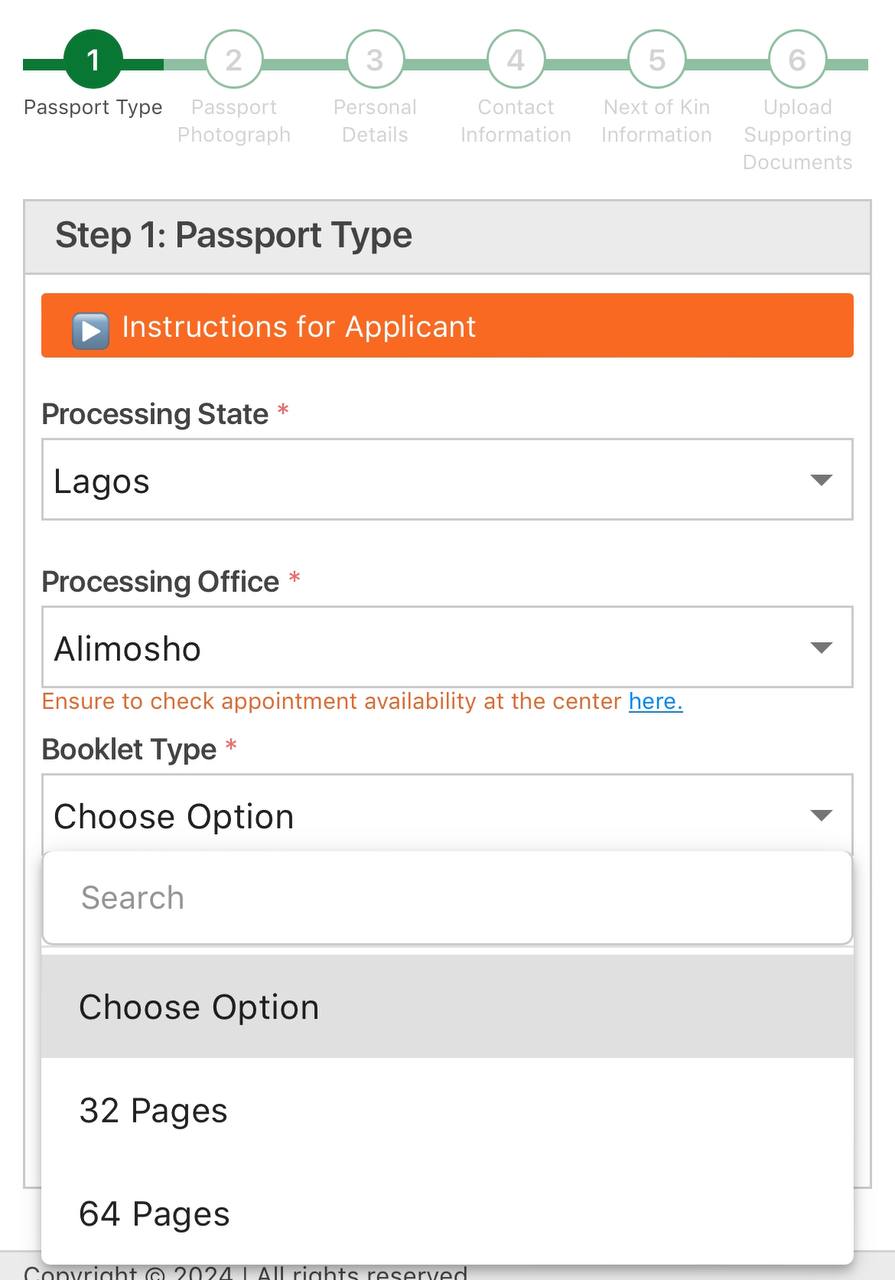
Task: Click the Passport Photograph step label
Action: (234, 121)
